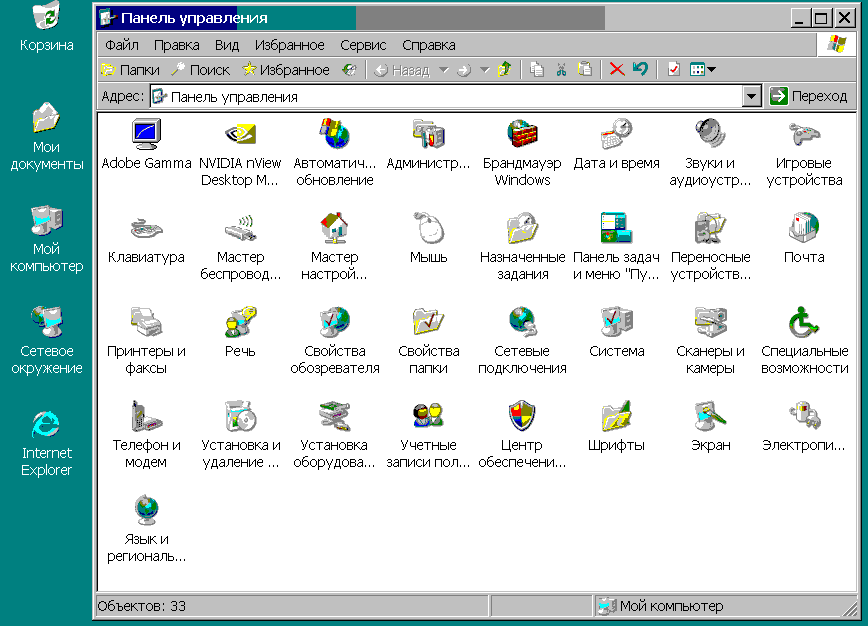This screenshot has height=626, width=868.
Task: Open Дата и время
Action: click(616, 145)
